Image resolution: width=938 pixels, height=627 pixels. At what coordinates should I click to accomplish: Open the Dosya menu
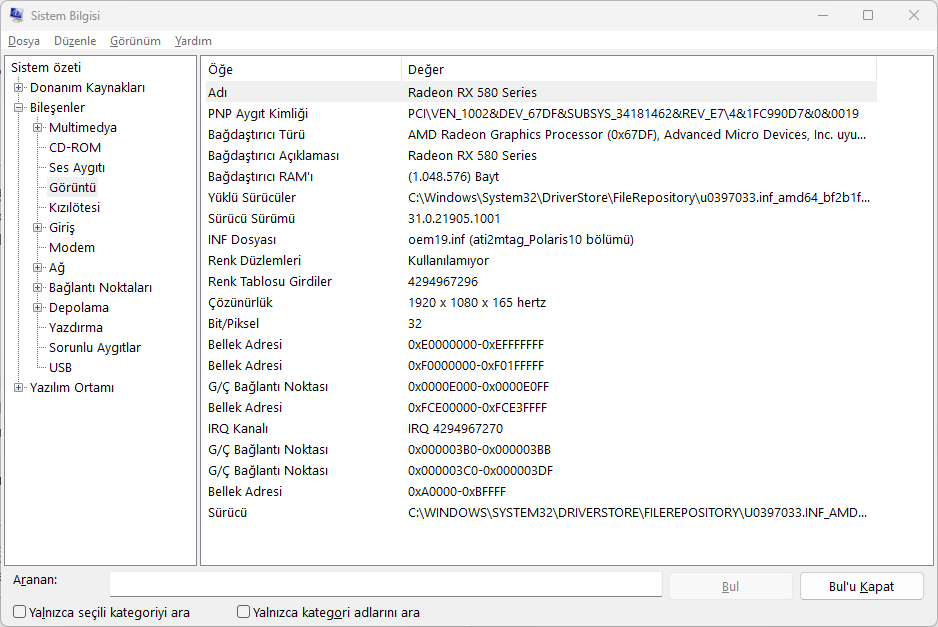click(24, 41)
